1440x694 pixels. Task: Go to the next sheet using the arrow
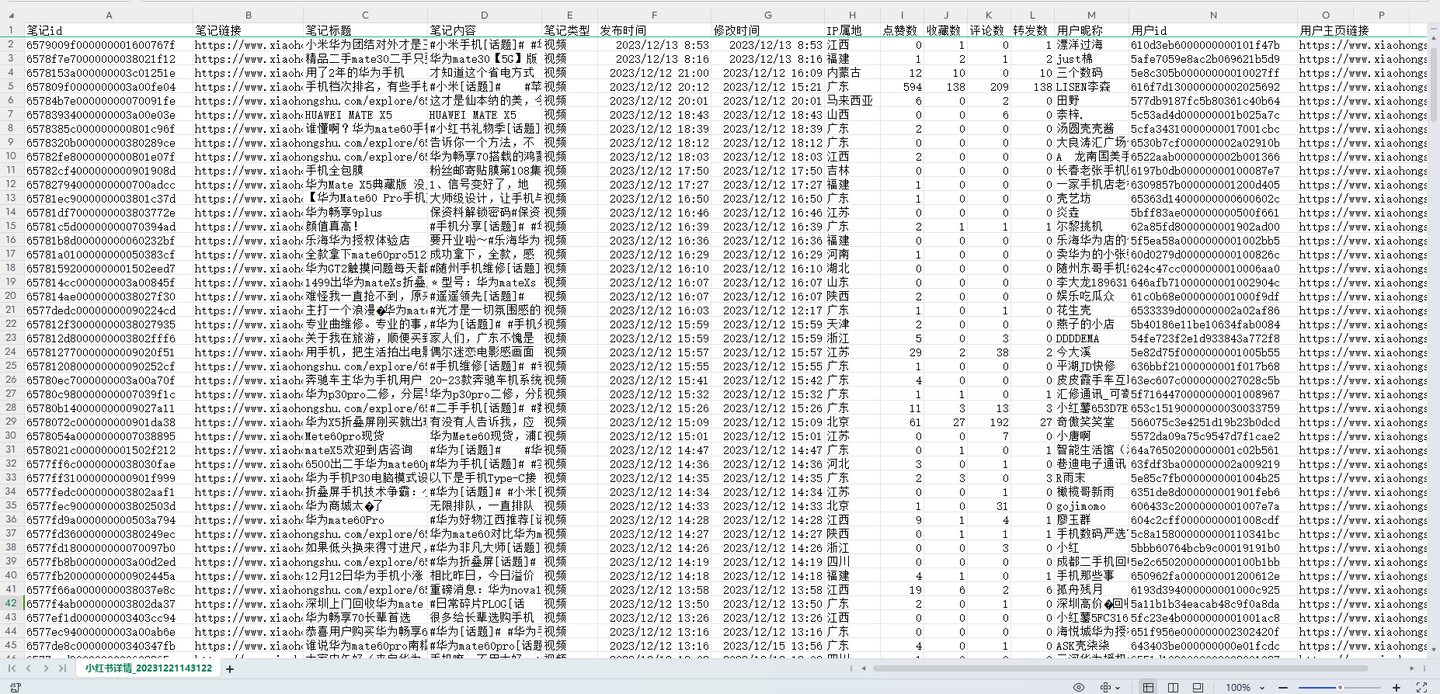[45, 667]
